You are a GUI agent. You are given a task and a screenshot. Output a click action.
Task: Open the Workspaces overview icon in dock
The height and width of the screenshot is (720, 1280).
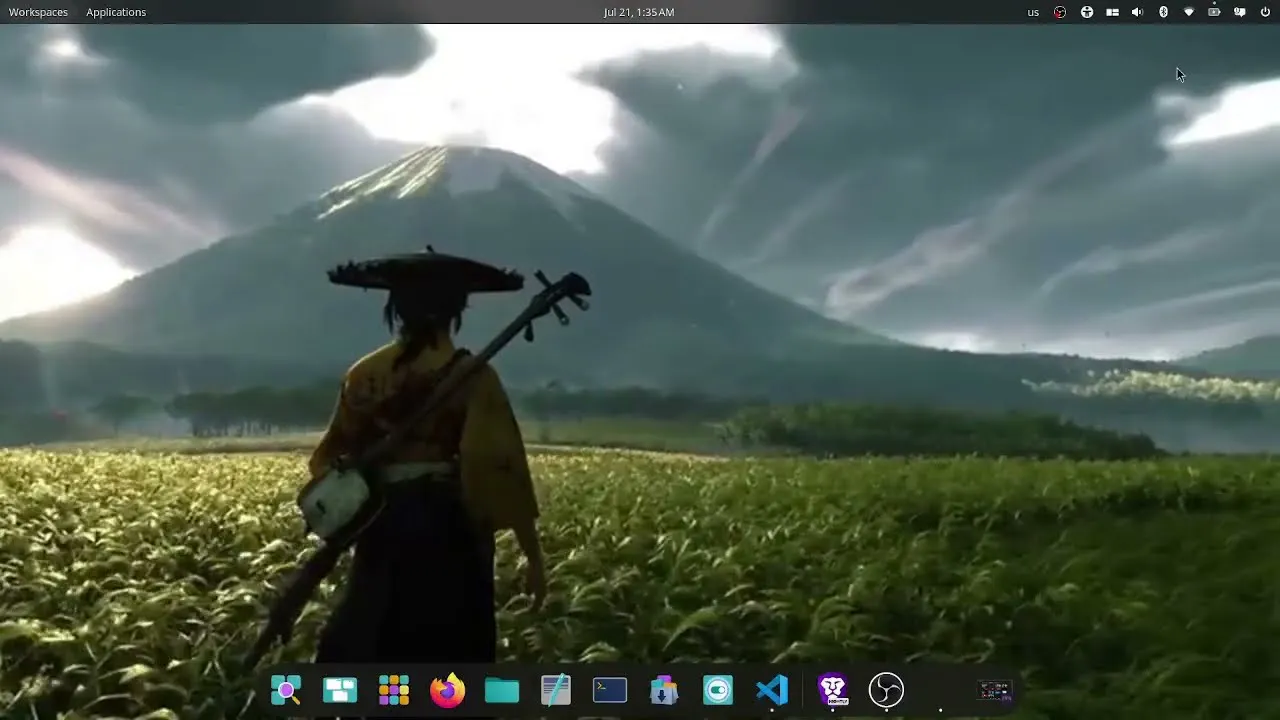tap(340, 690)
